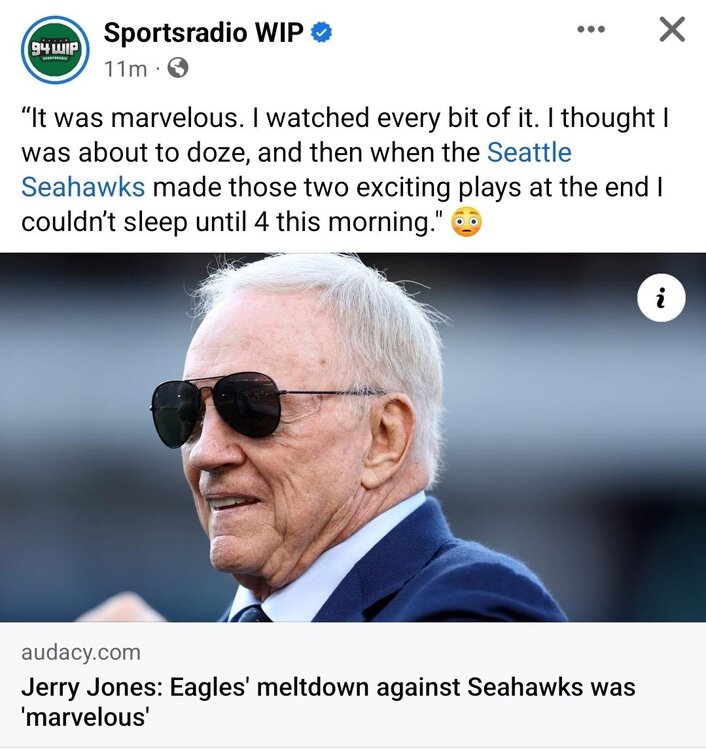Image resolution: width=706 pixels, height=750 pixels.
Task: Click the globe public-audience icon
Action: pyautogui.click(x=177, y=69)
